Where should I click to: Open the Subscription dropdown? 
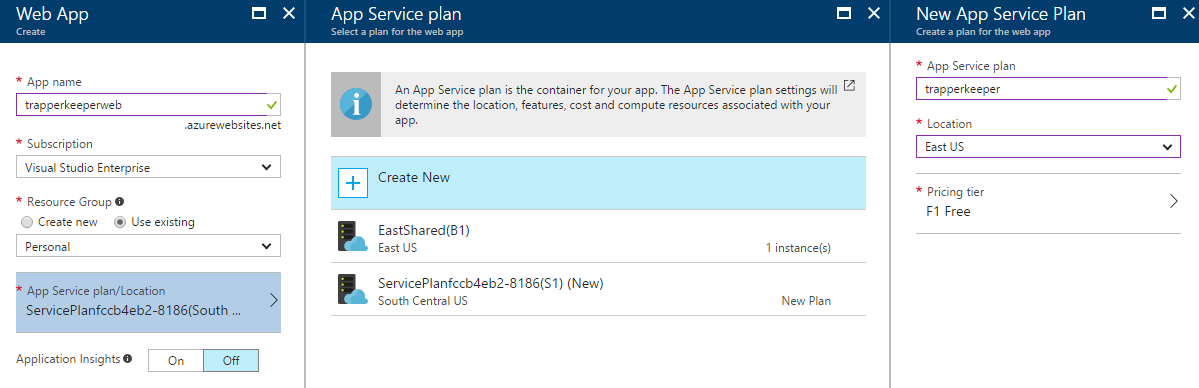pos(148,167)
